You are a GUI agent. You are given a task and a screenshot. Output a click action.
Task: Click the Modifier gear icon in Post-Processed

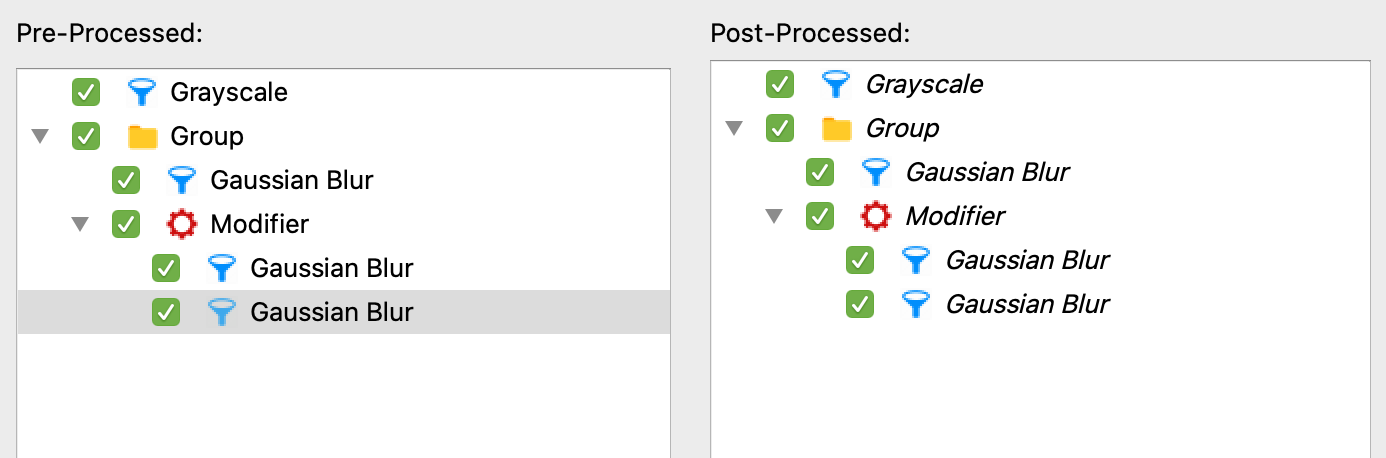(x=876, y=216)
